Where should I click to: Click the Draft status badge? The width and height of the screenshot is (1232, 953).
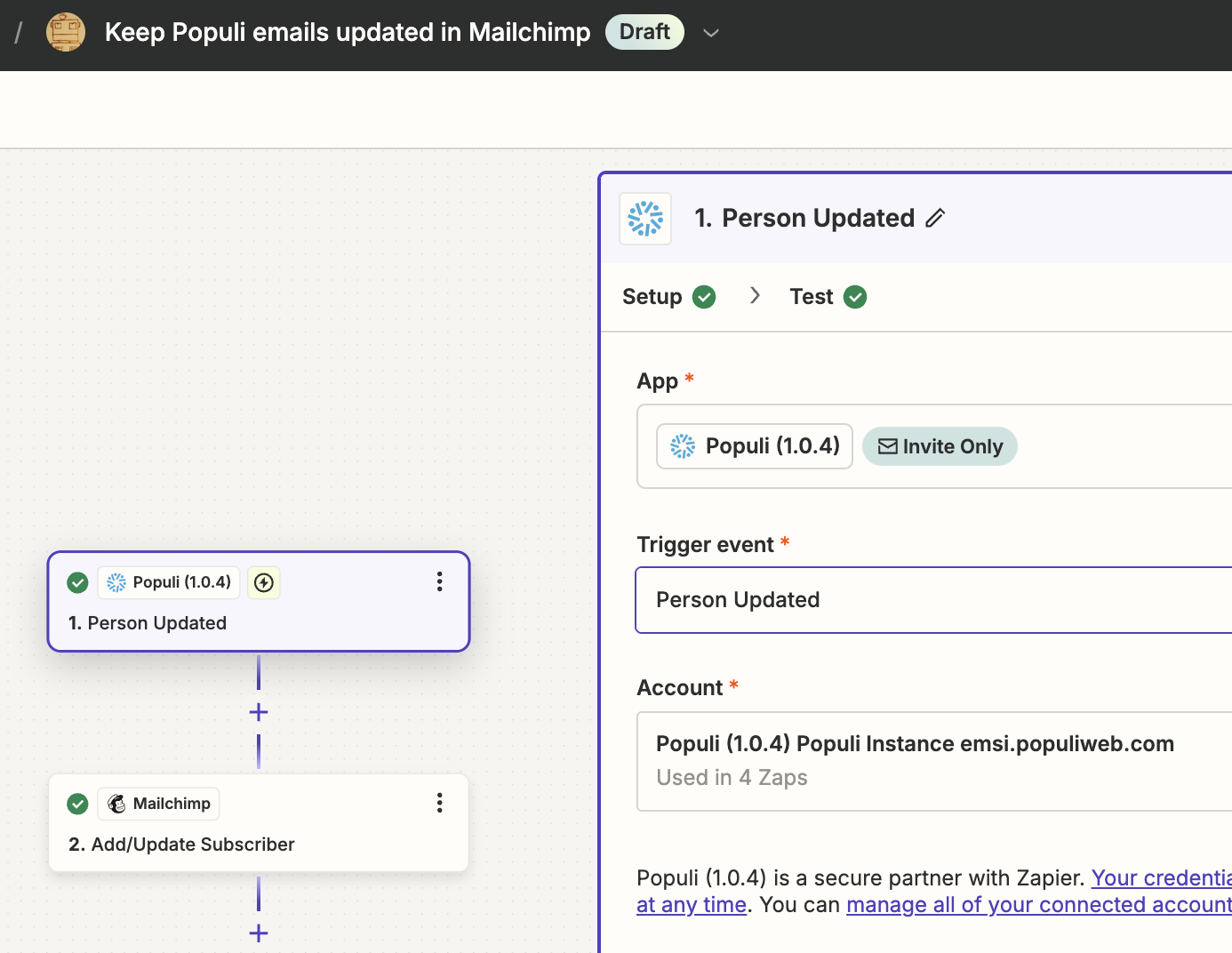click(x=644, y=32)
